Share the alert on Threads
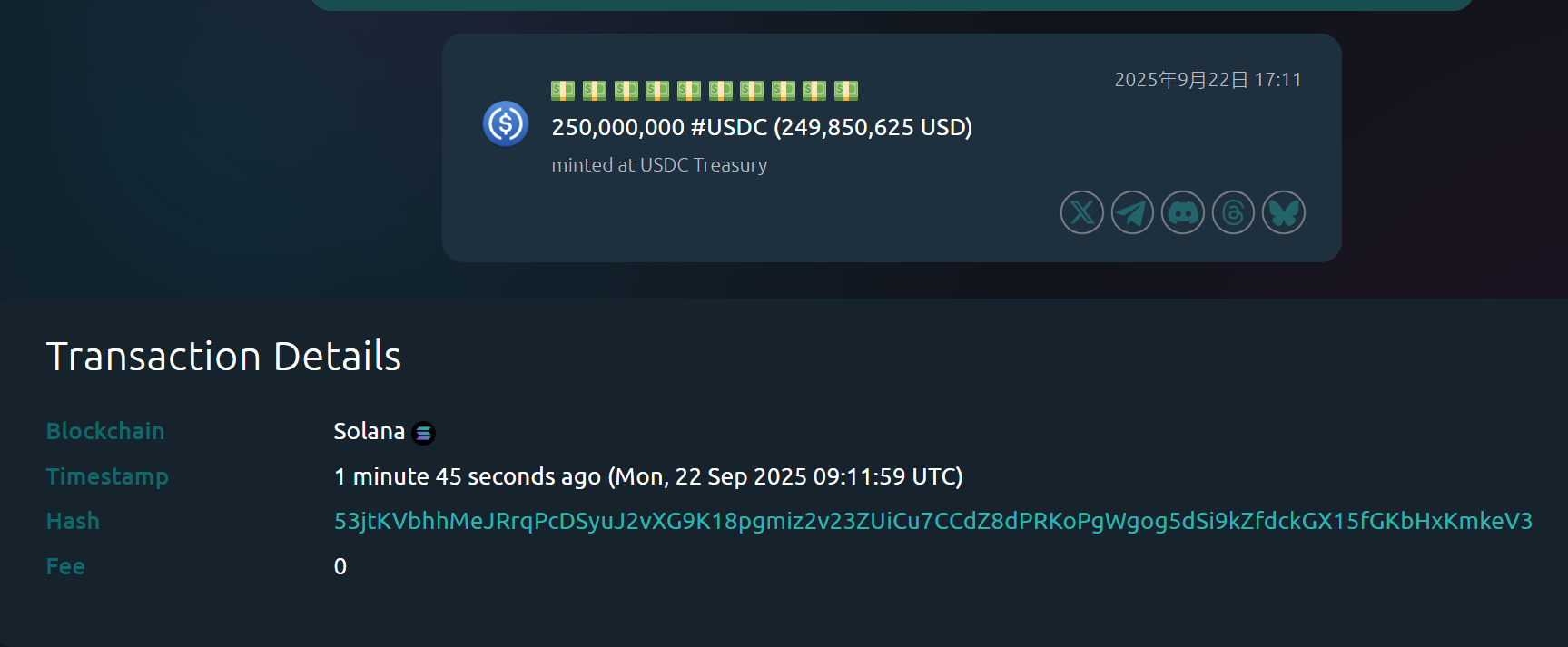The width and height of the screenshot is (1568, 647). pos(1233,212)
